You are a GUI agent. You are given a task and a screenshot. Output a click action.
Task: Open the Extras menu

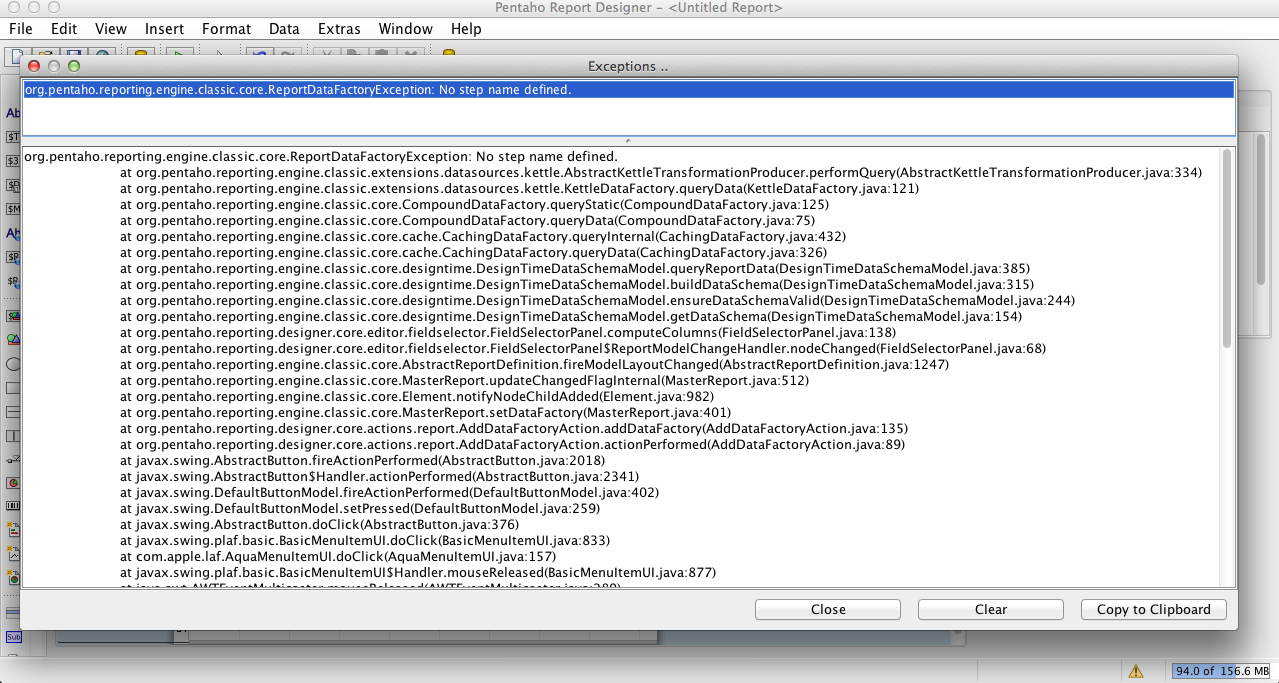pyautogui.click(x=339, y=29)
